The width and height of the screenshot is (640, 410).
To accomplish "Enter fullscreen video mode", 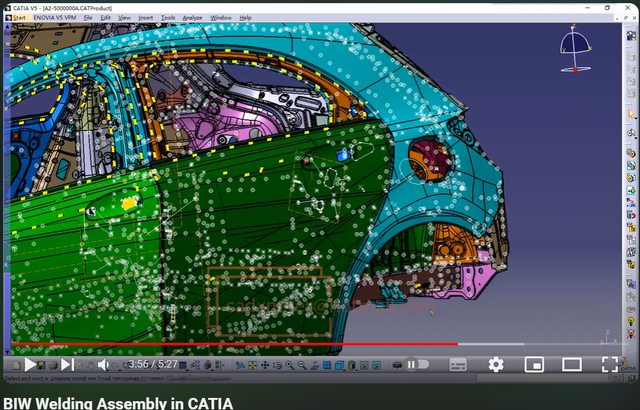I will click(x=609, y=365).
